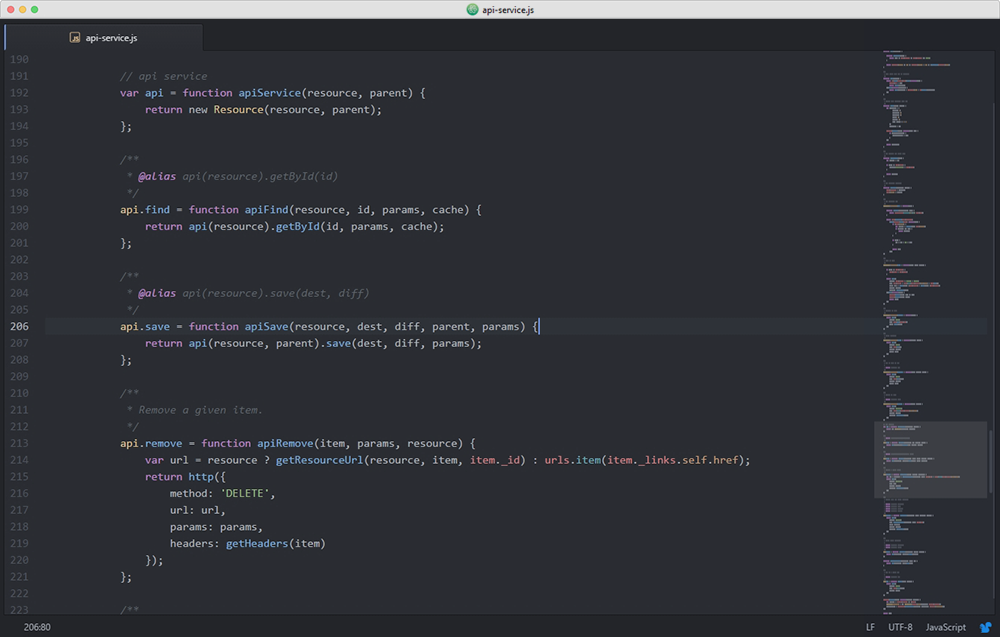Click the JS file icon in the tab
The image size is (1000, 637).
[75, 38]
